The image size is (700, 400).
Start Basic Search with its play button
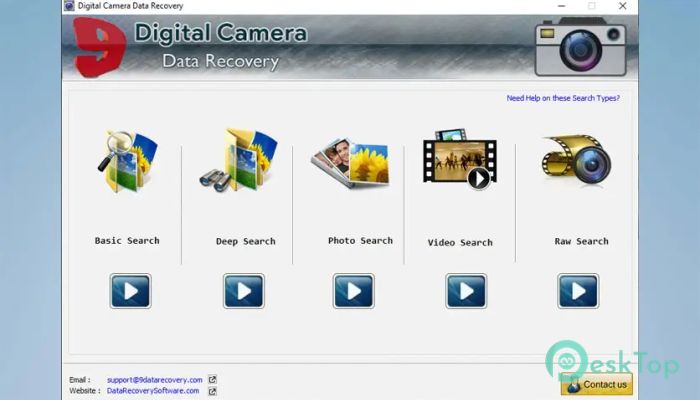pos(131,291)
